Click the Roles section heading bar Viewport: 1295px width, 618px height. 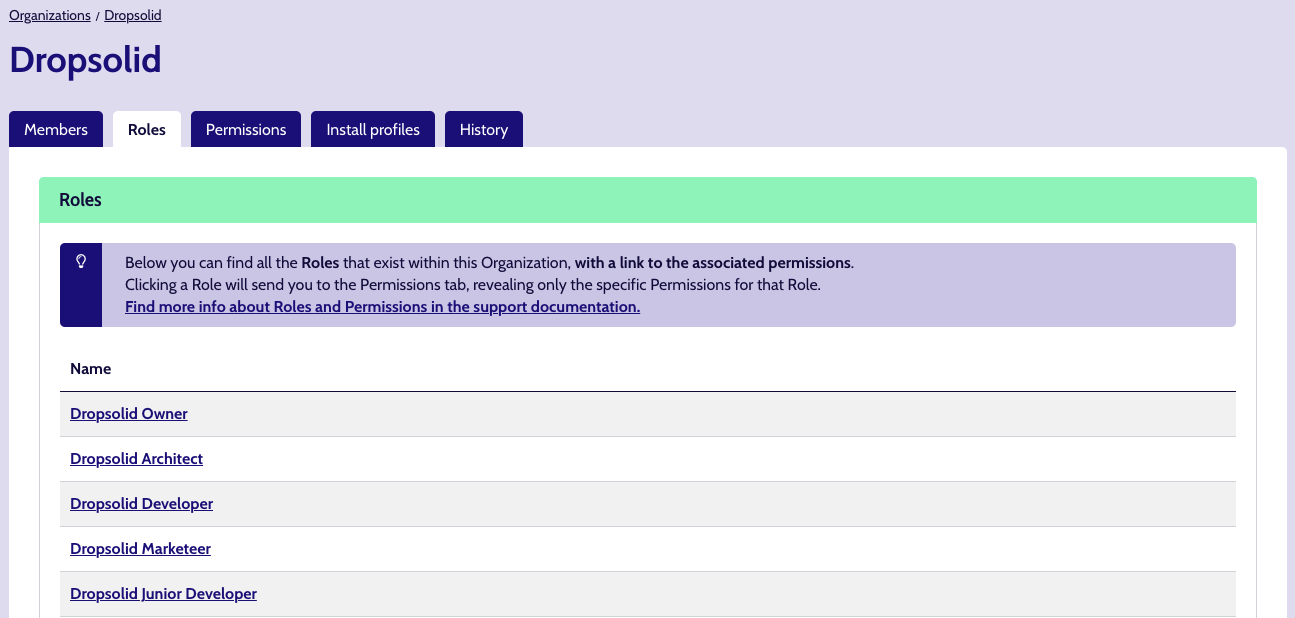(648, 200)
